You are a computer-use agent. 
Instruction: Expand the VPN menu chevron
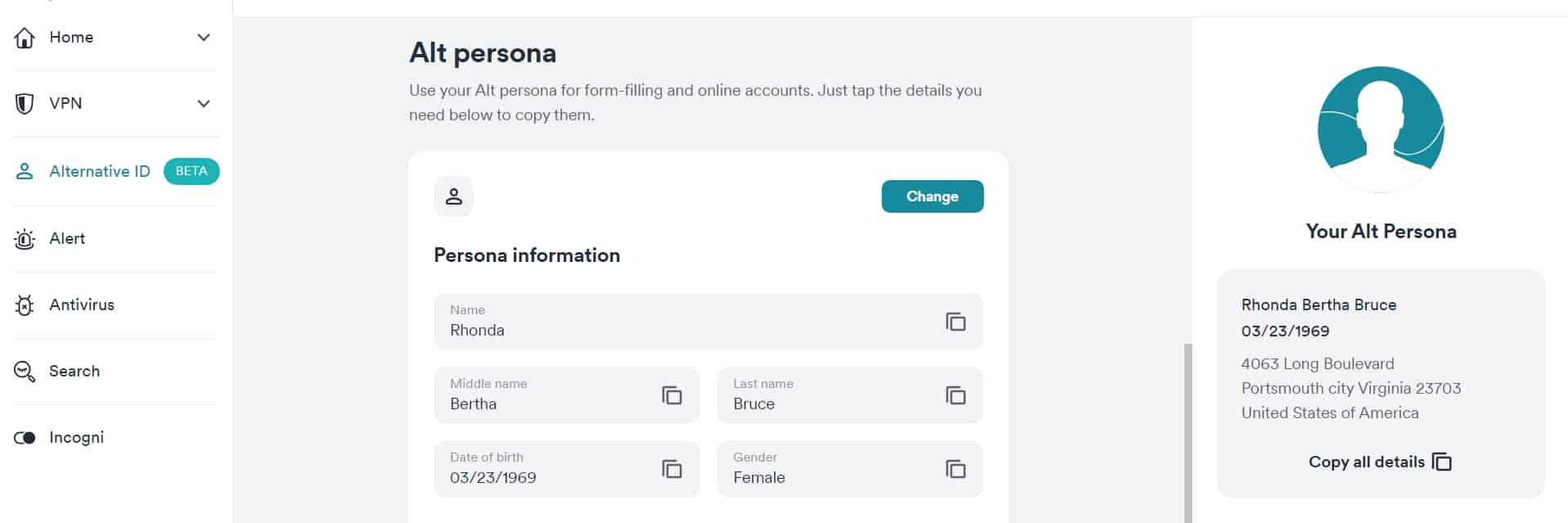pos(204,104)
